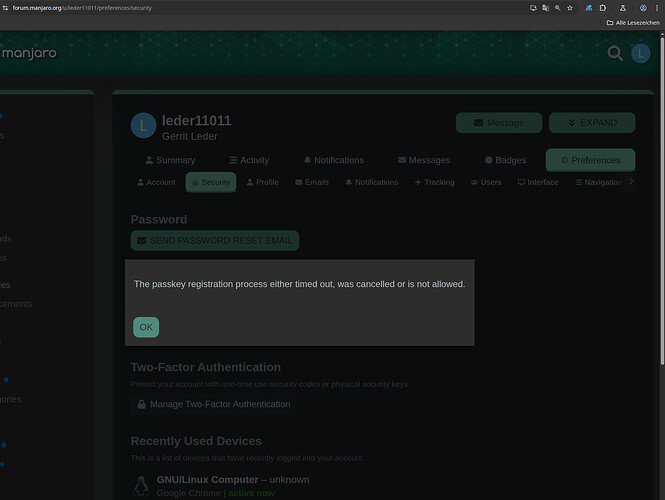Click the site information icon beside the URL

coord(5,8)
